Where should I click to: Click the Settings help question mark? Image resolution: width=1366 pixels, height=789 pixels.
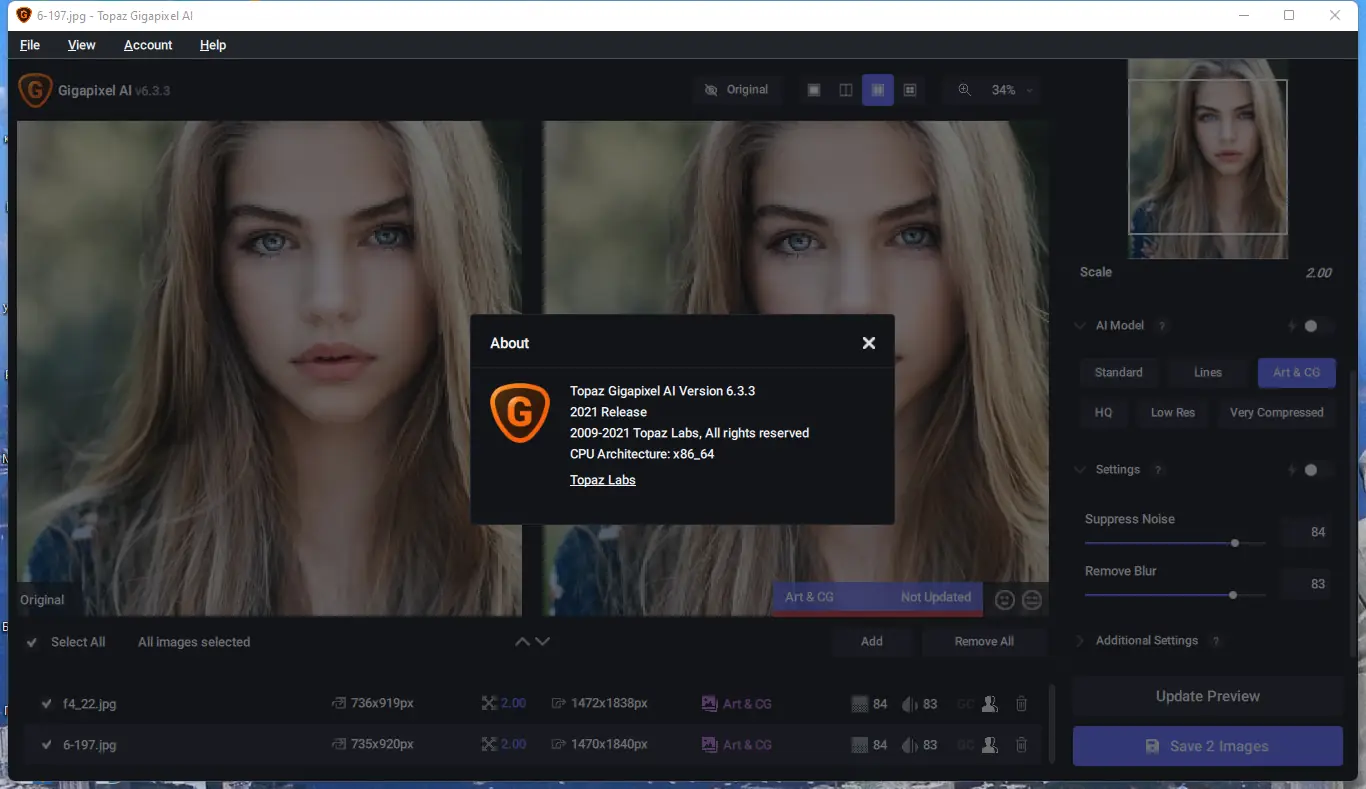pyautogui.click(x=1158, y=470)
